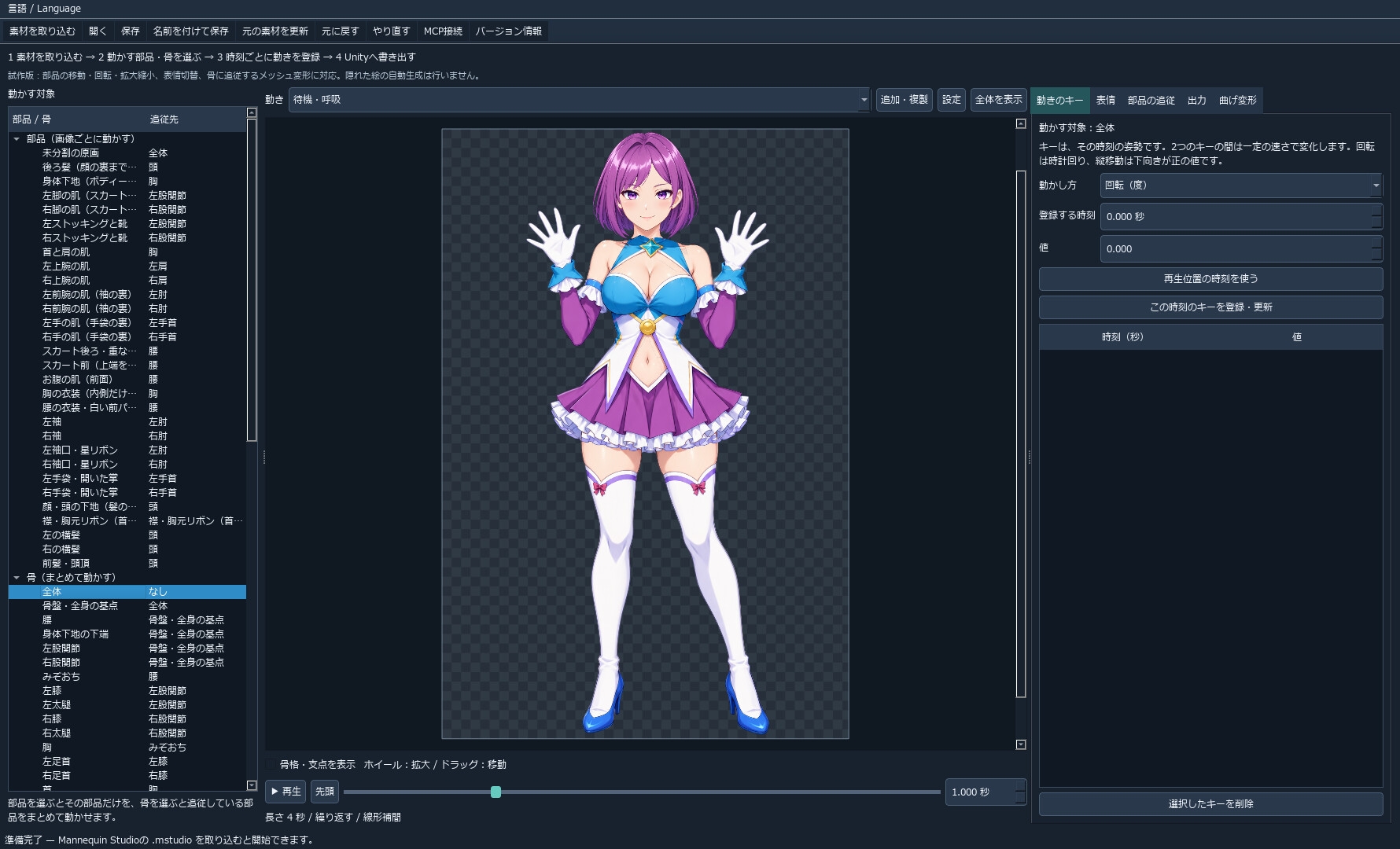Enable the 骨格・支点を表示 checkbox
This screenshot has height=849, width=1400.
[x=272, y=764]
